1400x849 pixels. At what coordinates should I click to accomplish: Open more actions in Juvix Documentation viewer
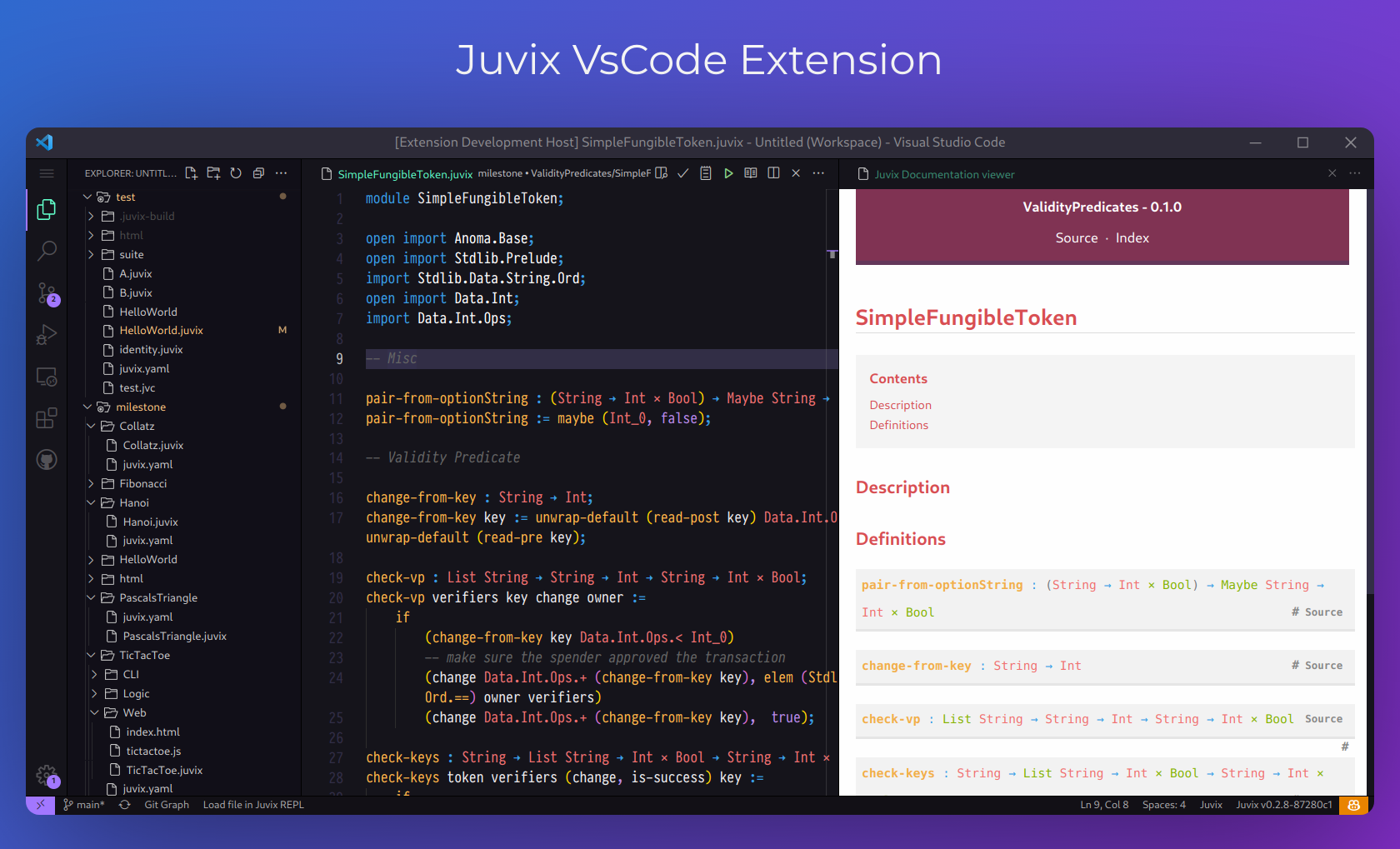pyautogui.click(x=1355, y=173)
